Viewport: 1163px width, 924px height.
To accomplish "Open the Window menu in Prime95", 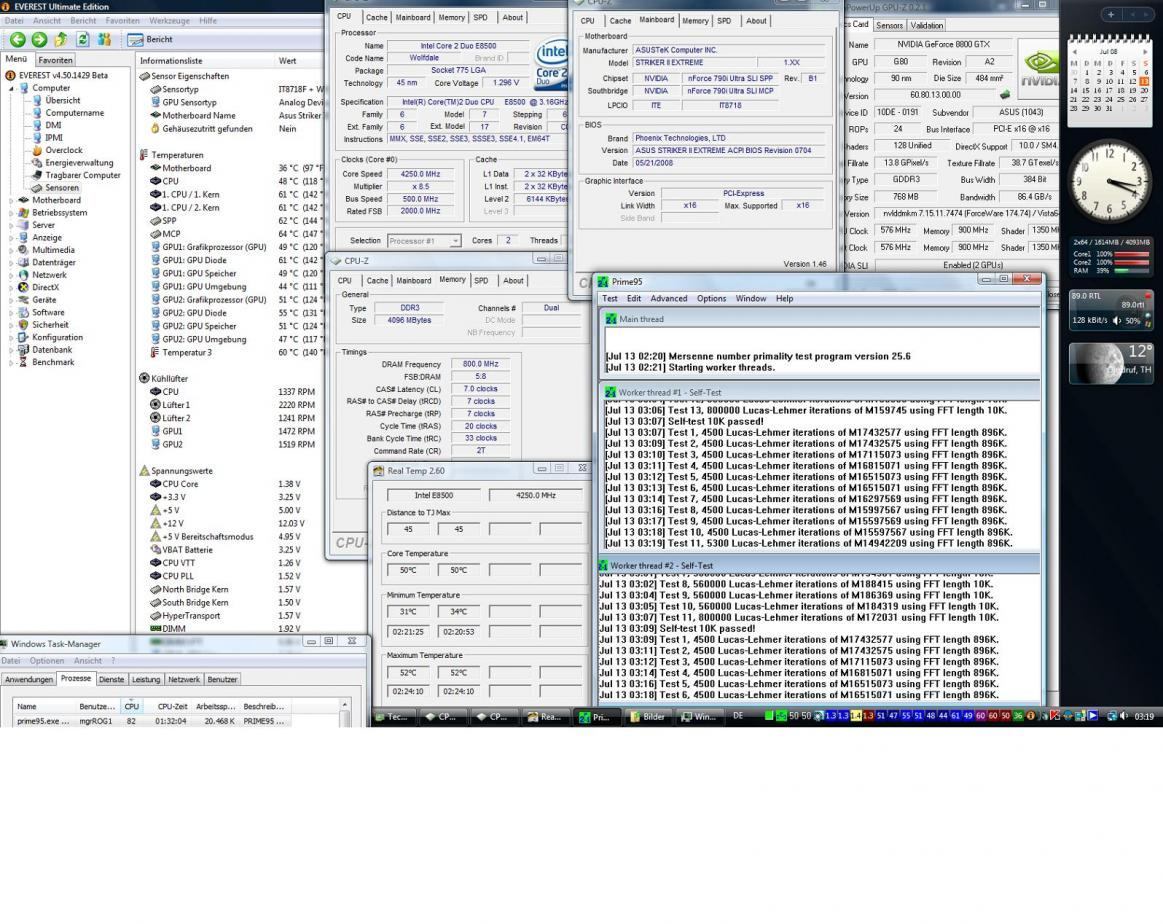I will [x=751, y=299].
